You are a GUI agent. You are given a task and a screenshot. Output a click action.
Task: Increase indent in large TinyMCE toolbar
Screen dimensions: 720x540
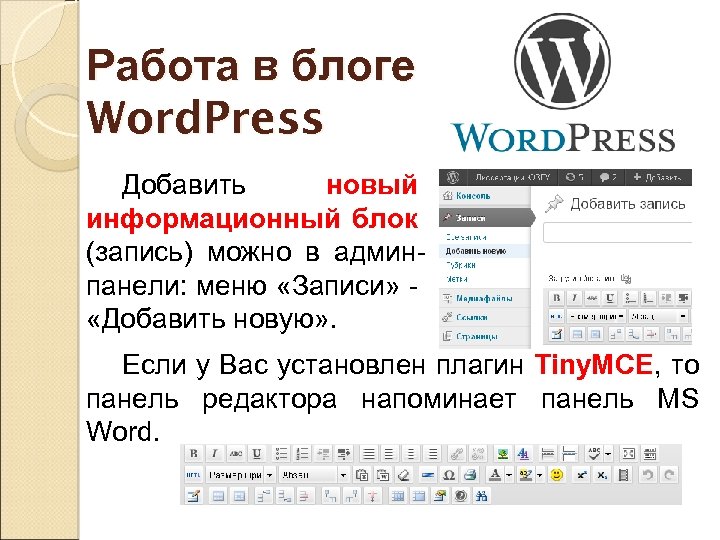tap(344, 454)
